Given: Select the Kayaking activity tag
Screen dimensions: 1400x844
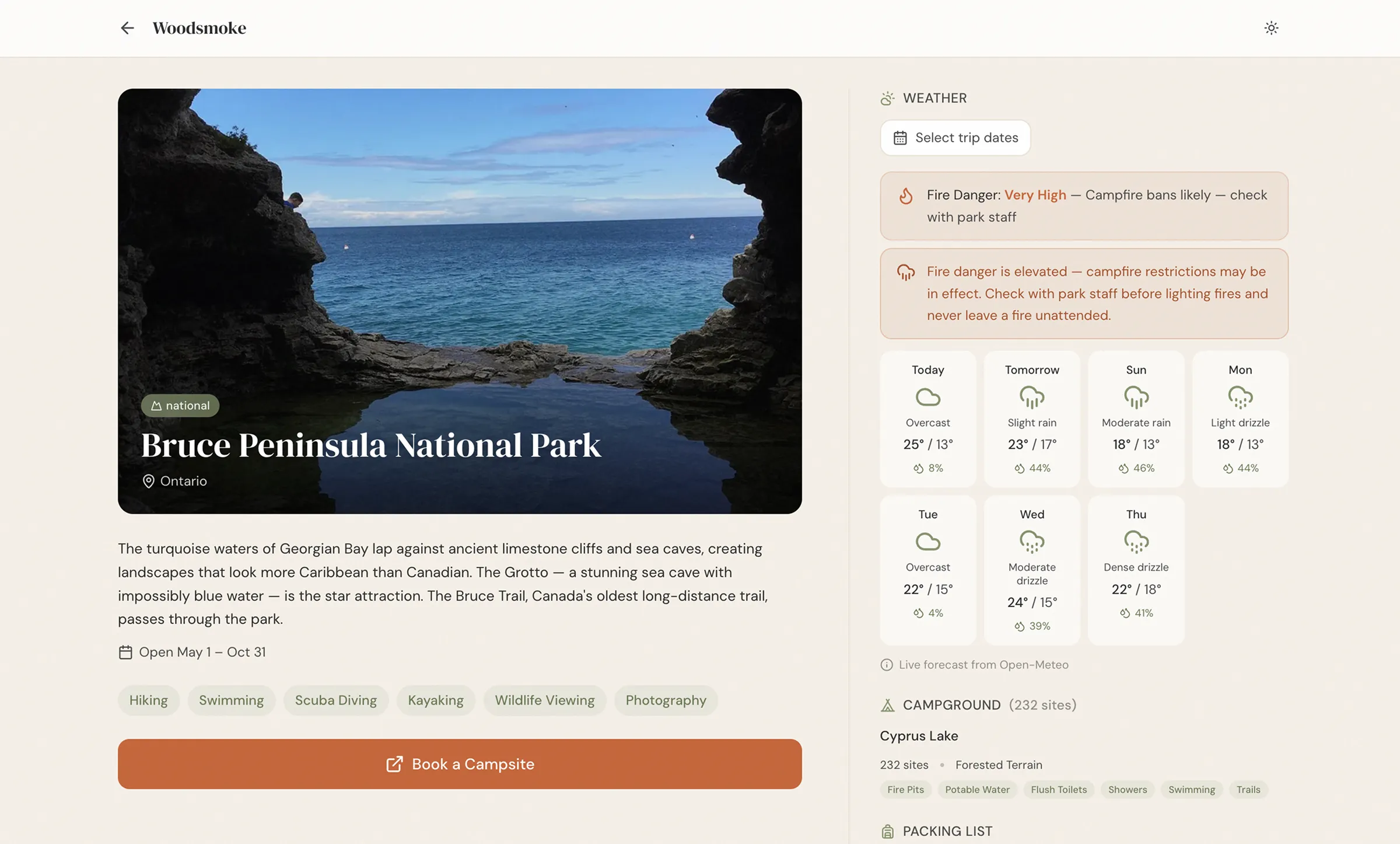Looking at the screenshot, I should tap(435, 700).
